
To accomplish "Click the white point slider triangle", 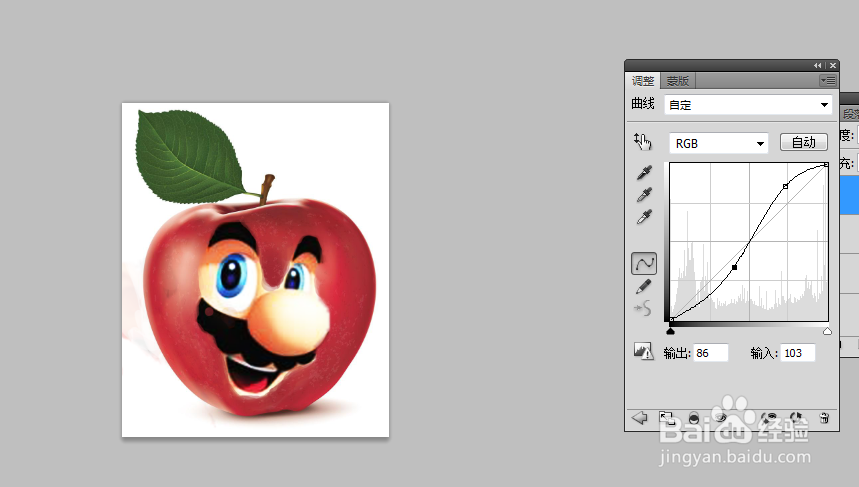I will [x=827, y=331].
